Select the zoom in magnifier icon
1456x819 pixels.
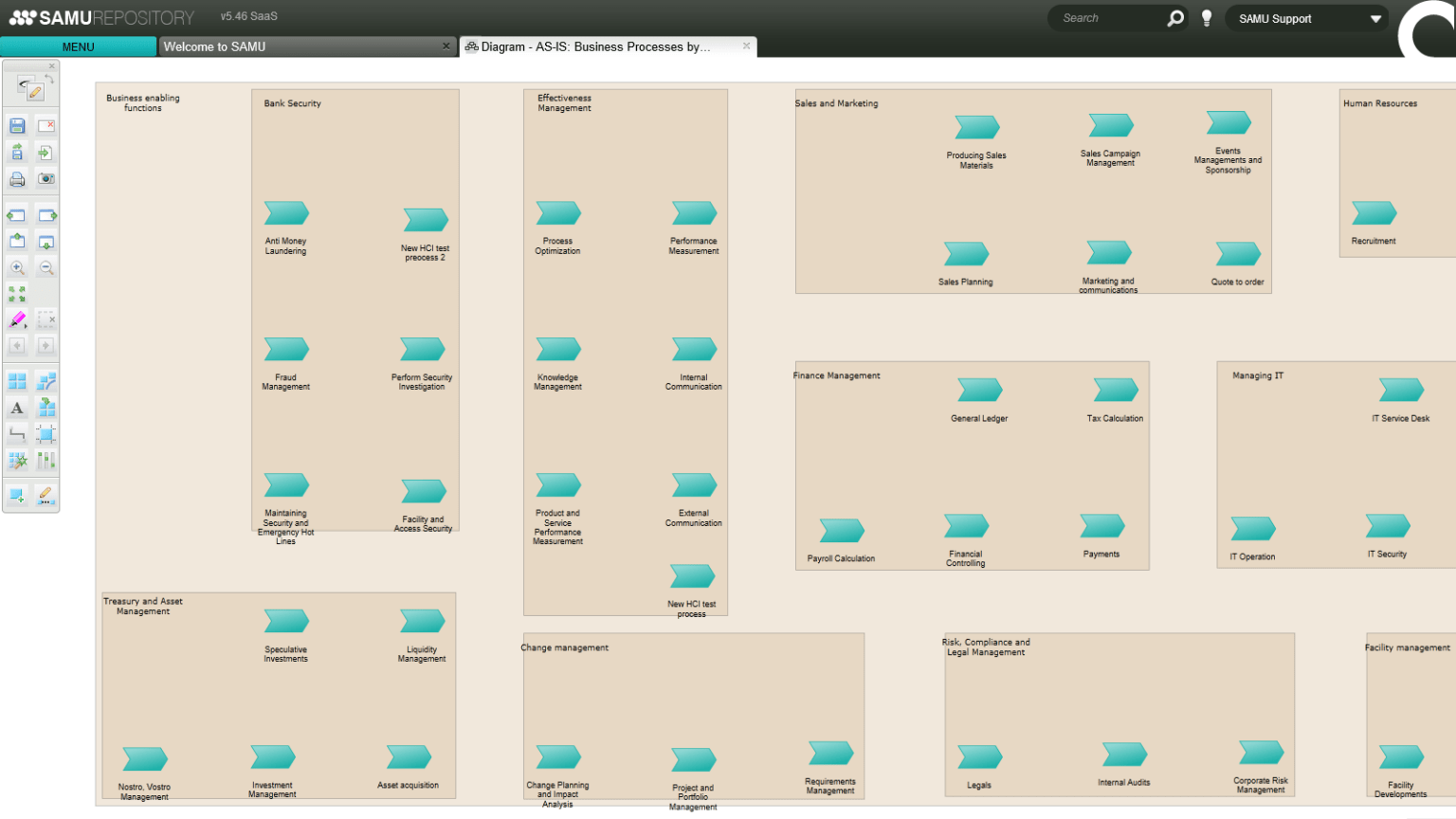pyautogui.click(x=15, y=266)
